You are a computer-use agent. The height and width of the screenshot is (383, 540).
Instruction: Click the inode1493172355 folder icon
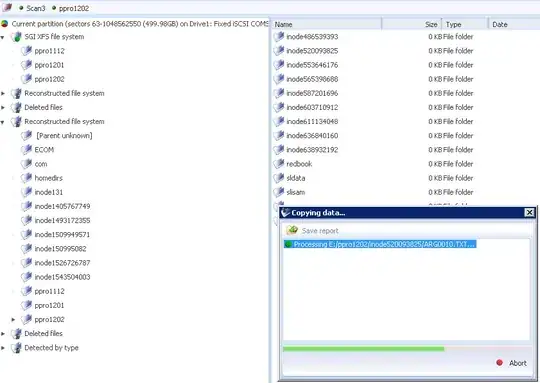[26, 220]
